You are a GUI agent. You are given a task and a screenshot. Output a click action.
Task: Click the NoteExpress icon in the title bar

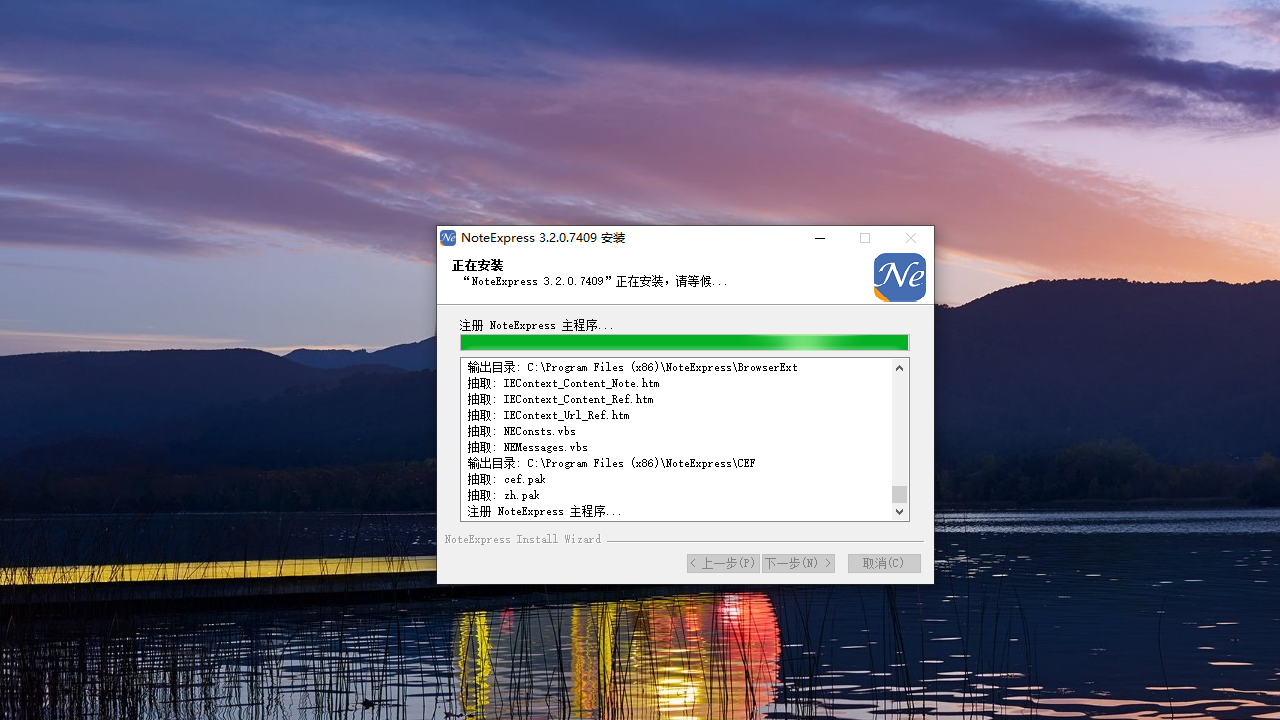coord(448,238)
